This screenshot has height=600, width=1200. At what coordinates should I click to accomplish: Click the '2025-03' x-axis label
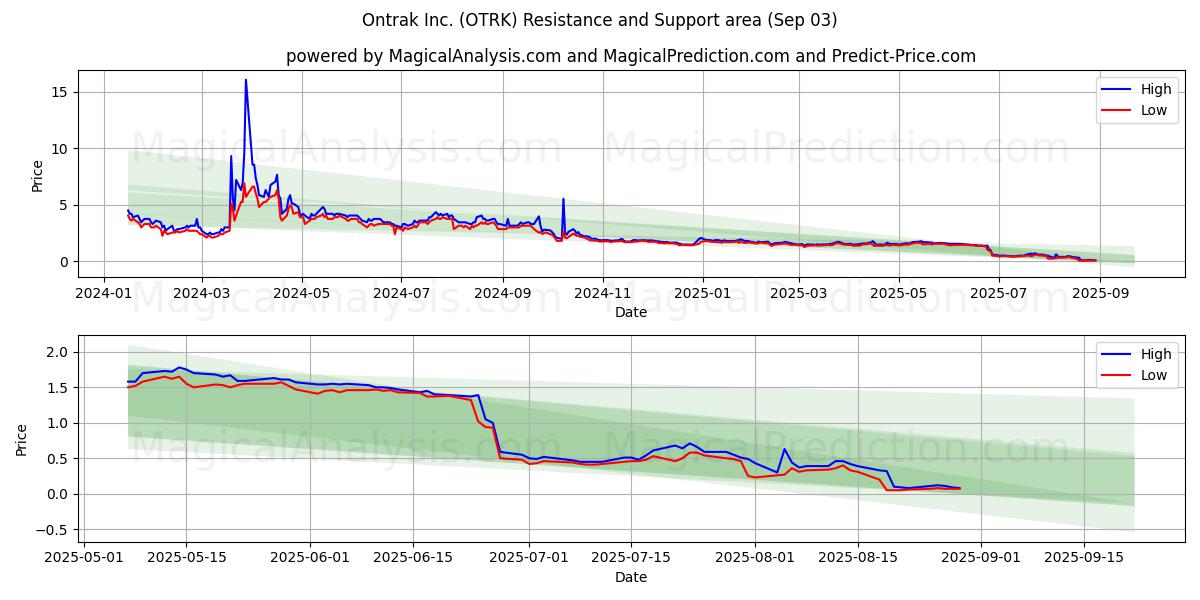(x=798, y=294)
